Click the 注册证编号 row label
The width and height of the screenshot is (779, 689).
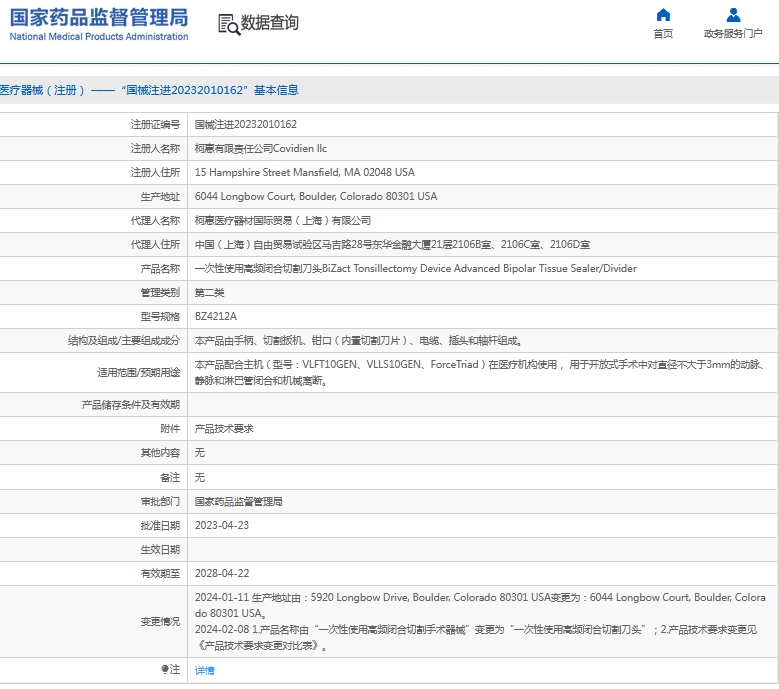[155, 125]
